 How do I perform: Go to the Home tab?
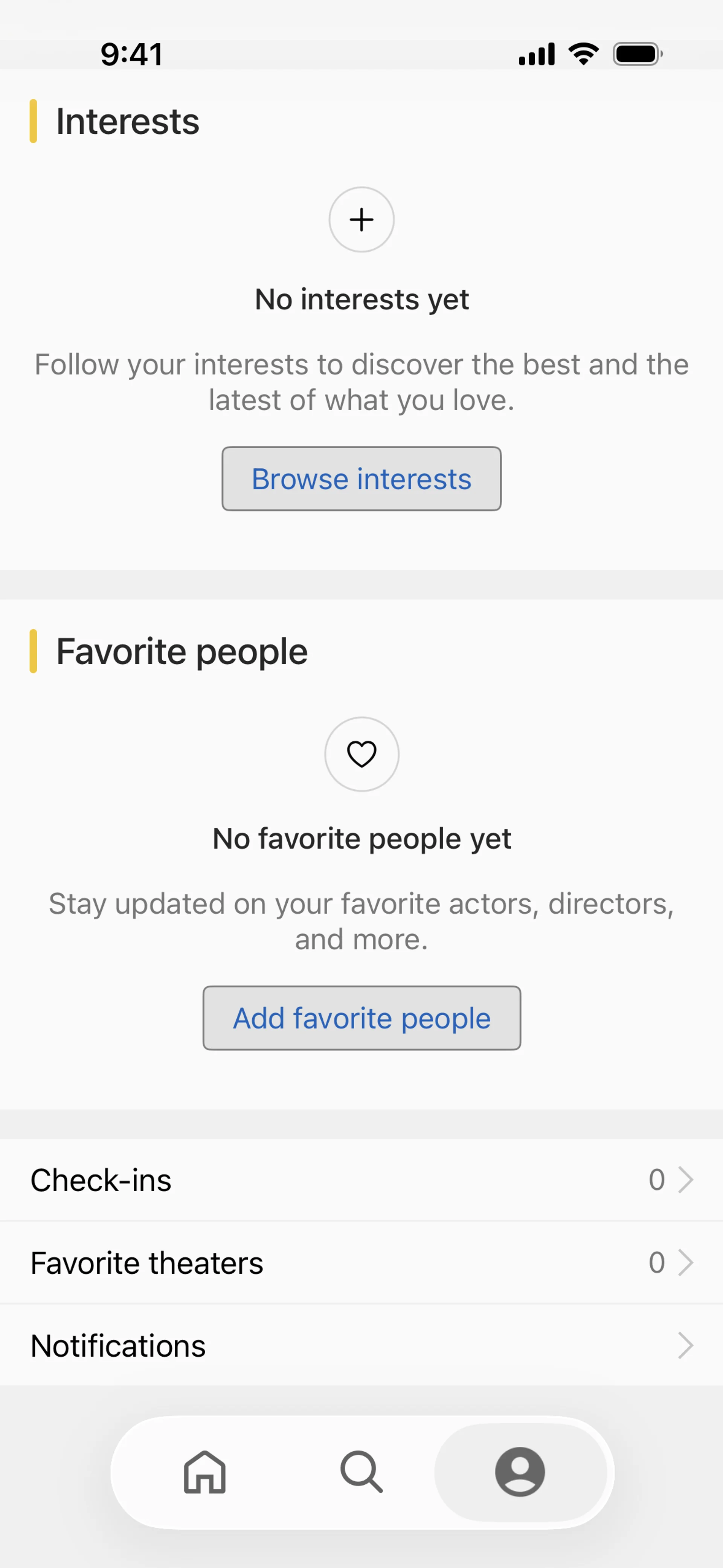[205, 1472]
